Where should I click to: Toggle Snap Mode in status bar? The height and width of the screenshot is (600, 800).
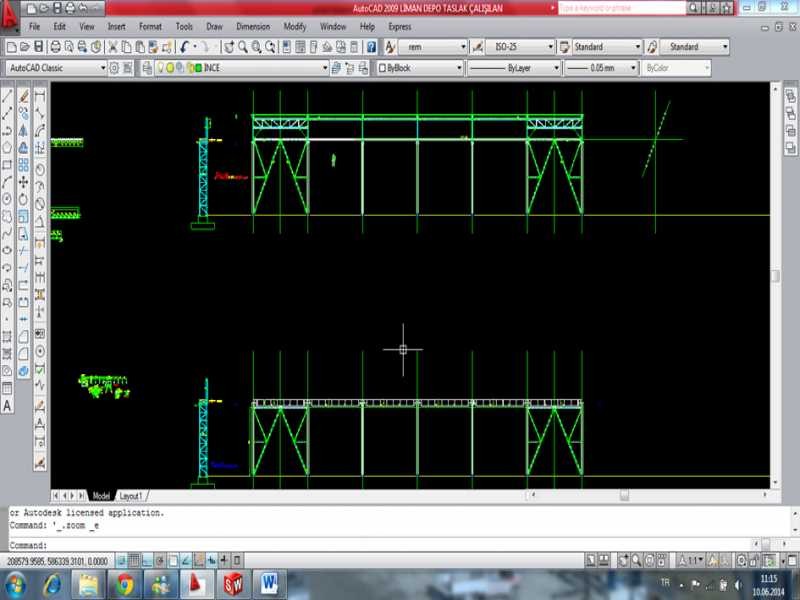[119, 561]
